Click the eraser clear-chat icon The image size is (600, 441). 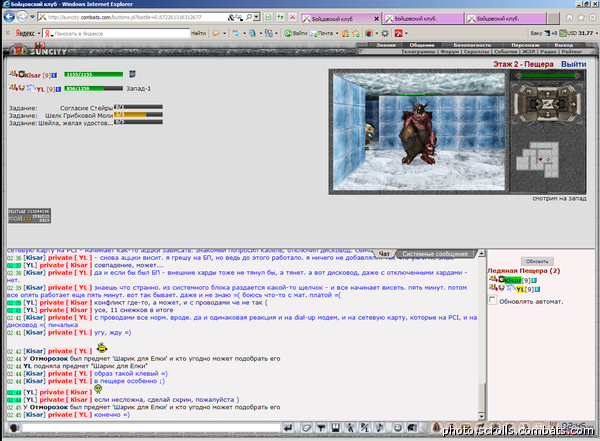[306, 428]
